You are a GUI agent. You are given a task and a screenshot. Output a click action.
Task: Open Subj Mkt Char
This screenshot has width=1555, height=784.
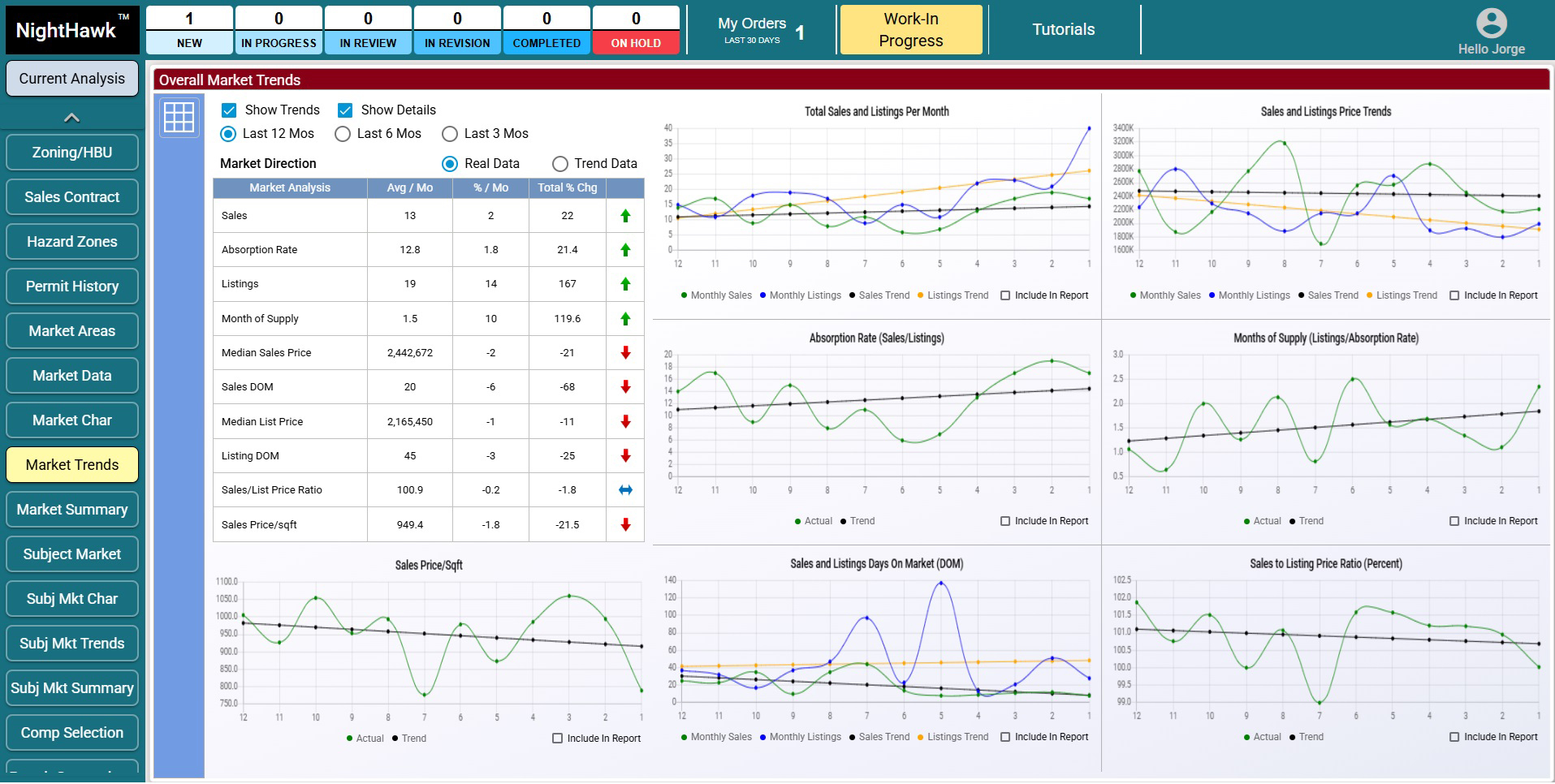click(x=72, y=599)
